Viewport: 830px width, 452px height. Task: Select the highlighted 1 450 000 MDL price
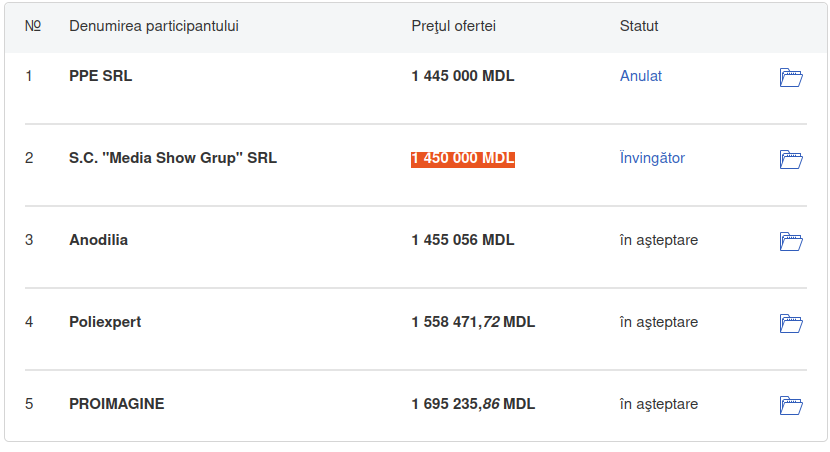tap(463, 158)
